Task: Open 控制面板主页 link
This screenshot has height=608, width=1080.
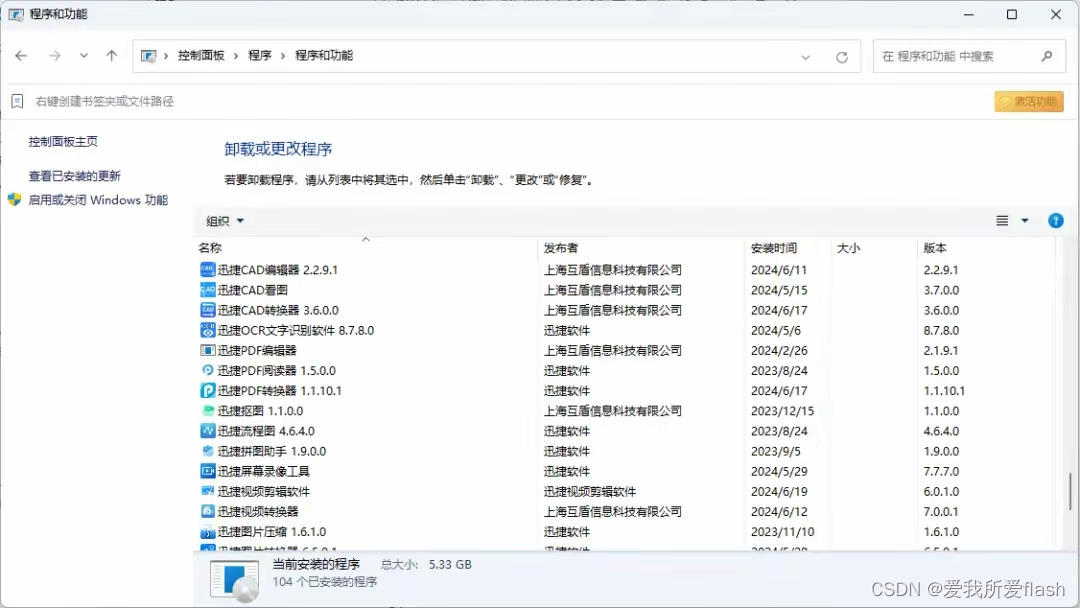Action: click(x=63, y=142)
